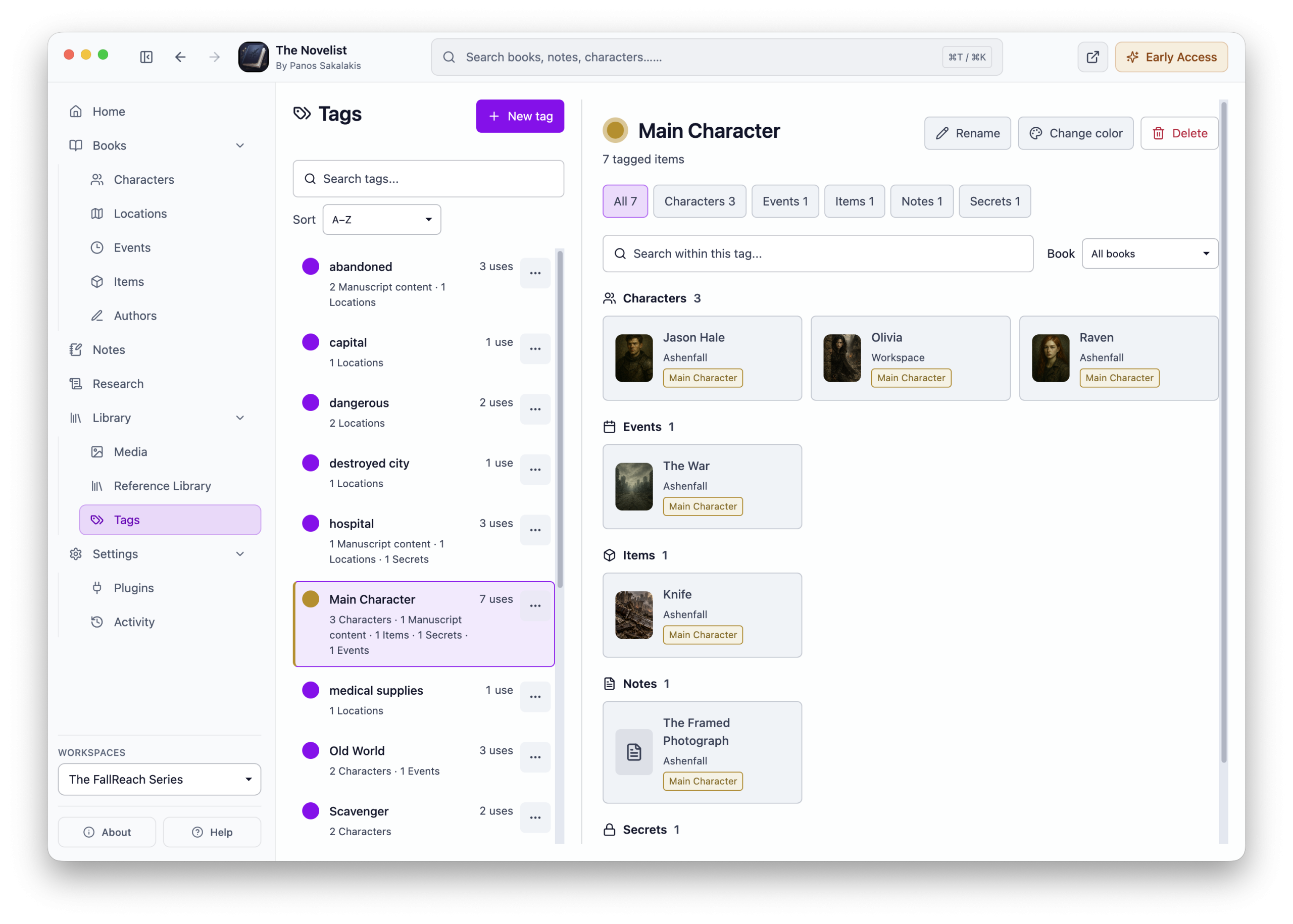Go forward with the right arrow
The width and height of the screenshot is (1293, 924).
[x=215, y=57]
